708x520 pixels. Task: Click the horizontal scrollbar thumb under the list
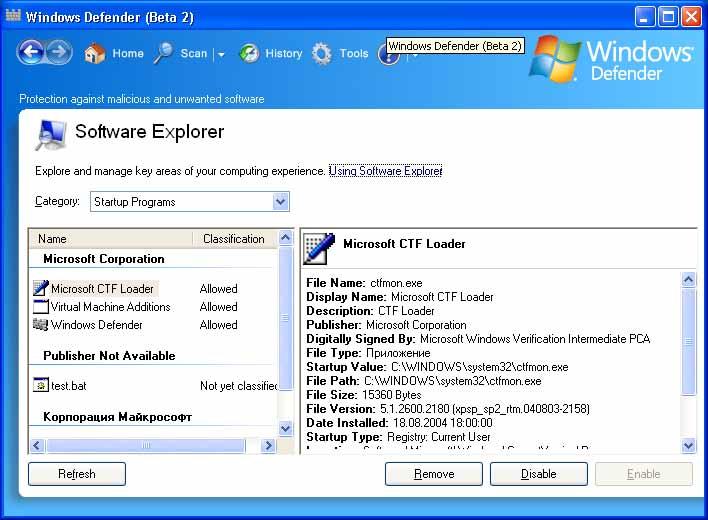146,446
